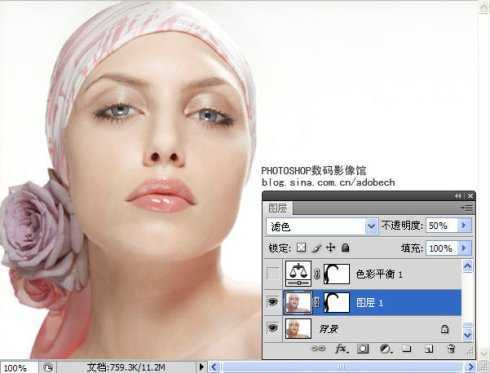Click the status bar icon beside zoom

(48, 367)
